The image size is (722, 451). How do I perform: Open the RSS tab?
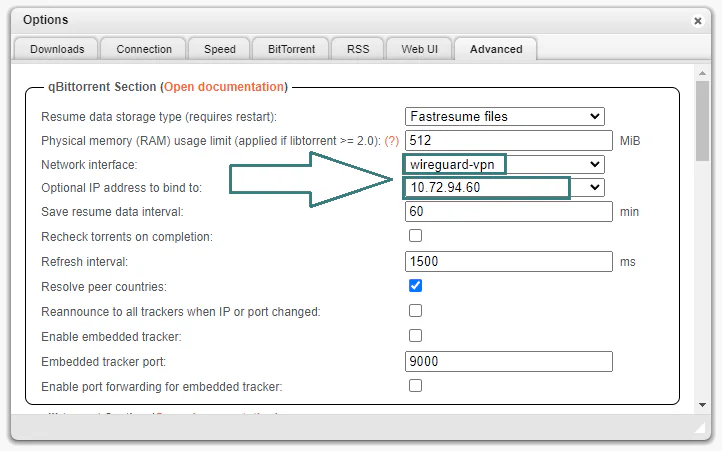pyautogui.click(x=358, y=49)
